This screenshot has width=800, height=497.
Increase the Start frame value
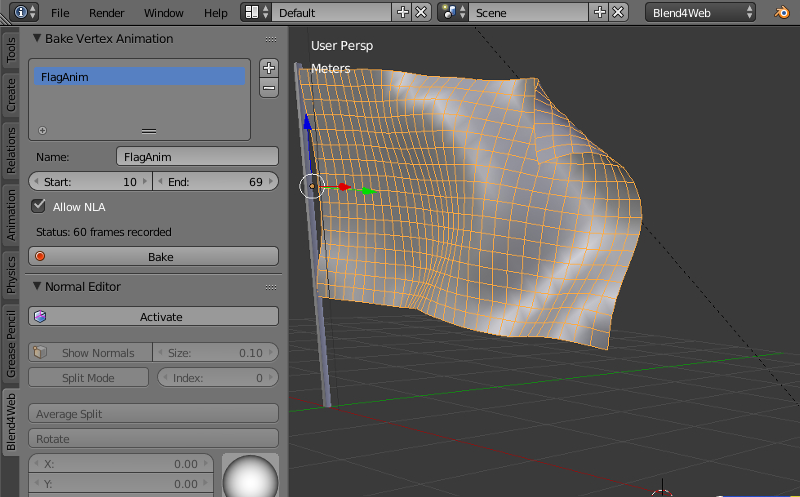coord(145,182)
